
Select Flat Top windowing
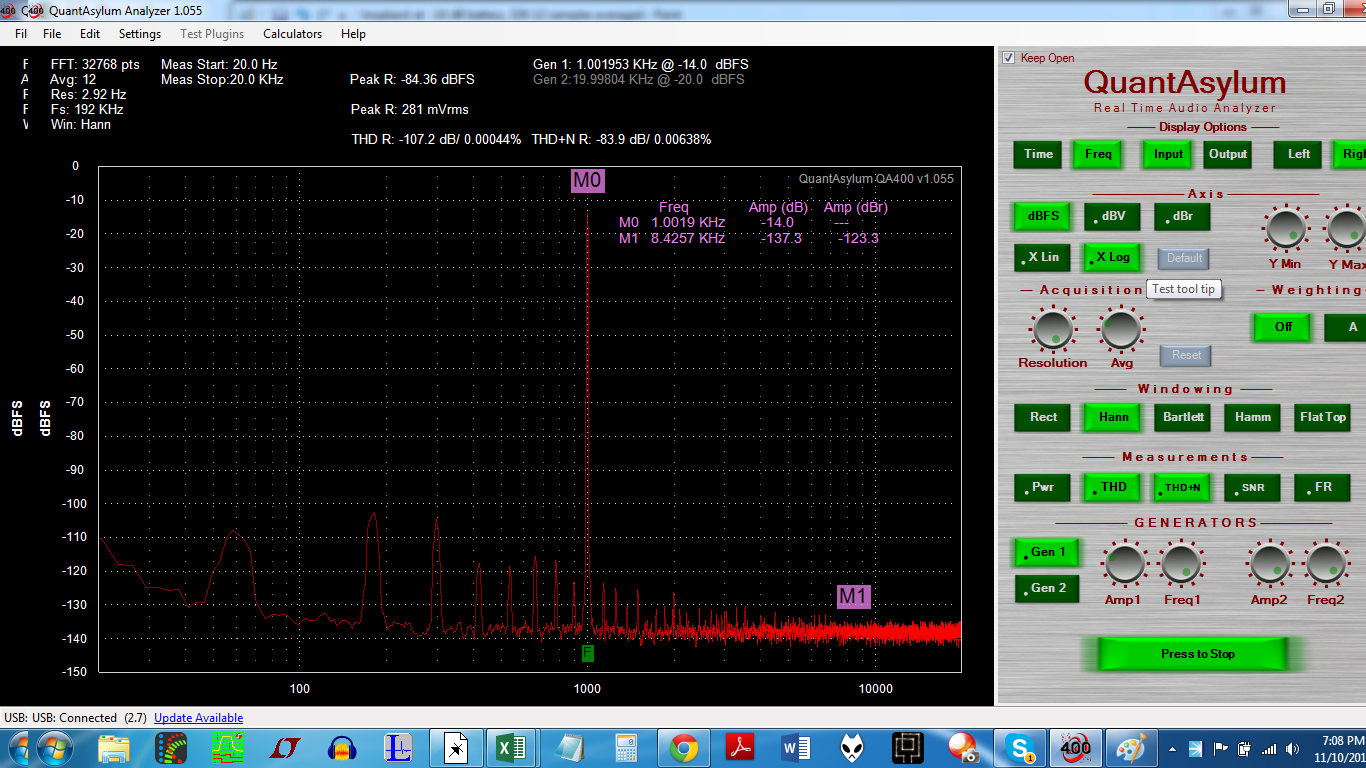click(1322, 417)
